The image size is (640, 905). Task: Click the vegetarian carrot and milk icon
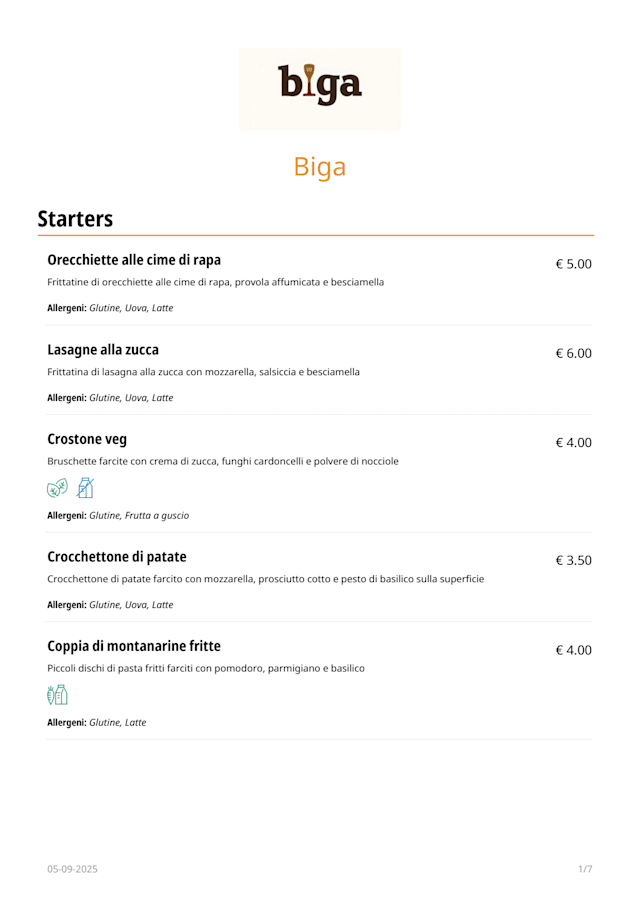tap(57, 695)
